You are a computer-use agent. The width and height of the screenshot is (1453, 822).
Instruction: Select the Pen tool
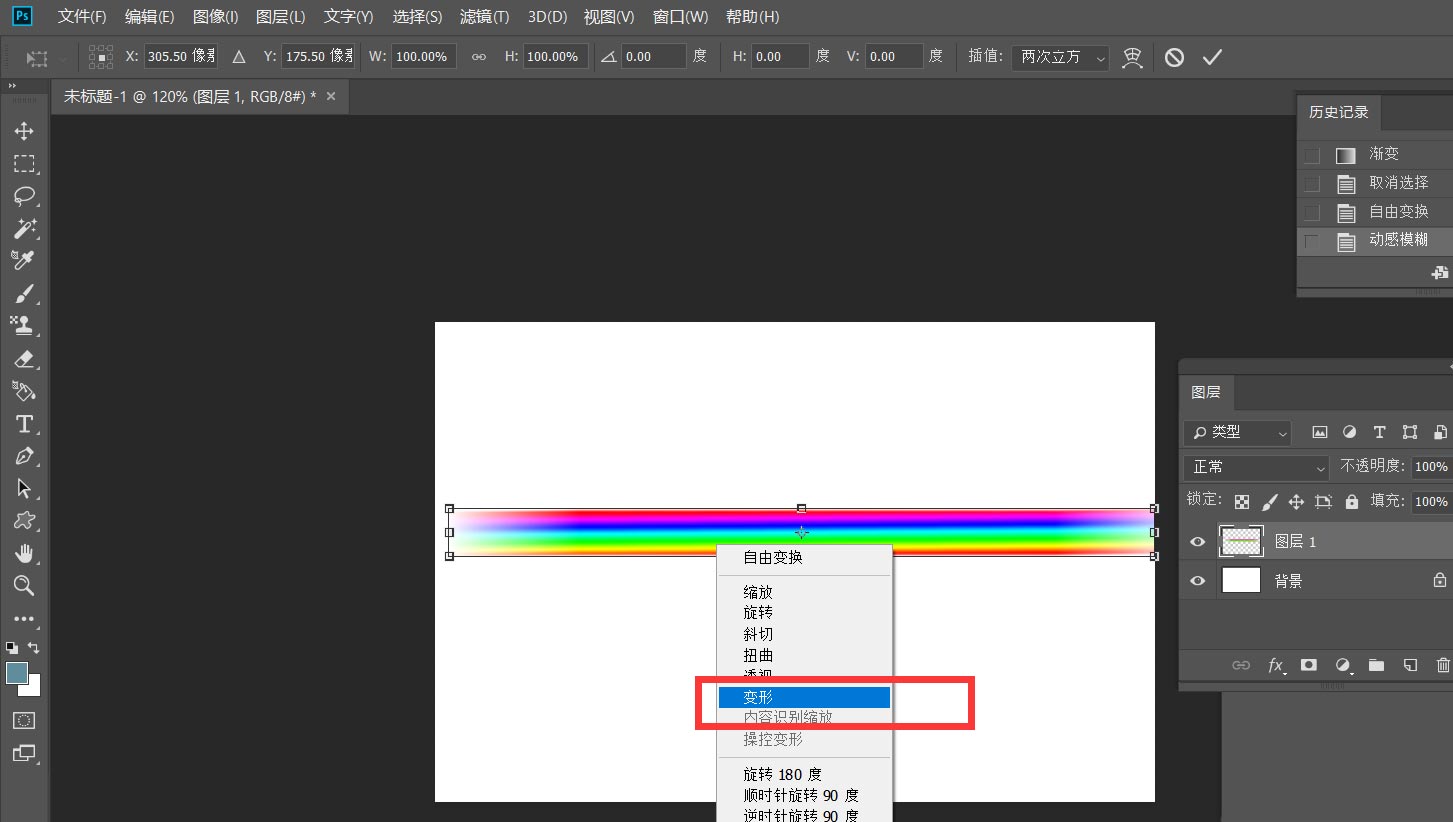[24, 456]
